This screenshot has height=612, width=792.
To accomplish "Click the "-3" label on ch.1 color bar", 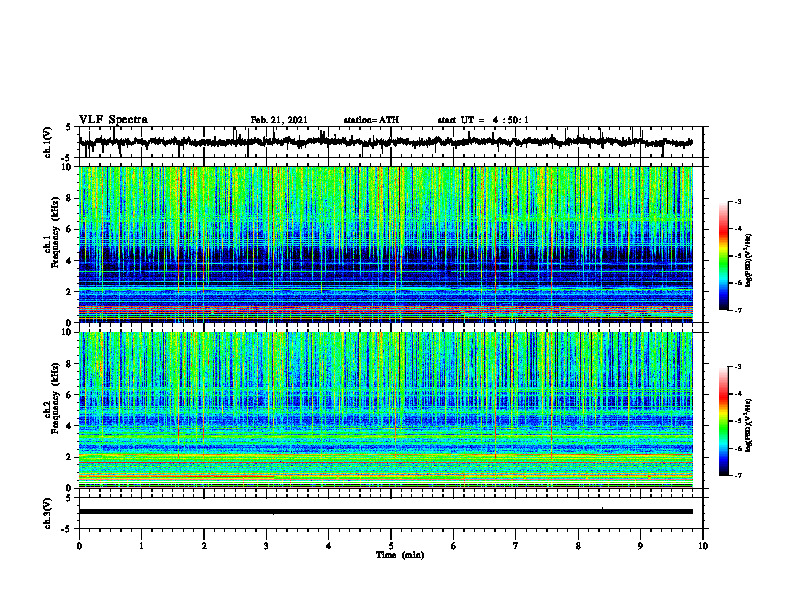I will point(738,202).
